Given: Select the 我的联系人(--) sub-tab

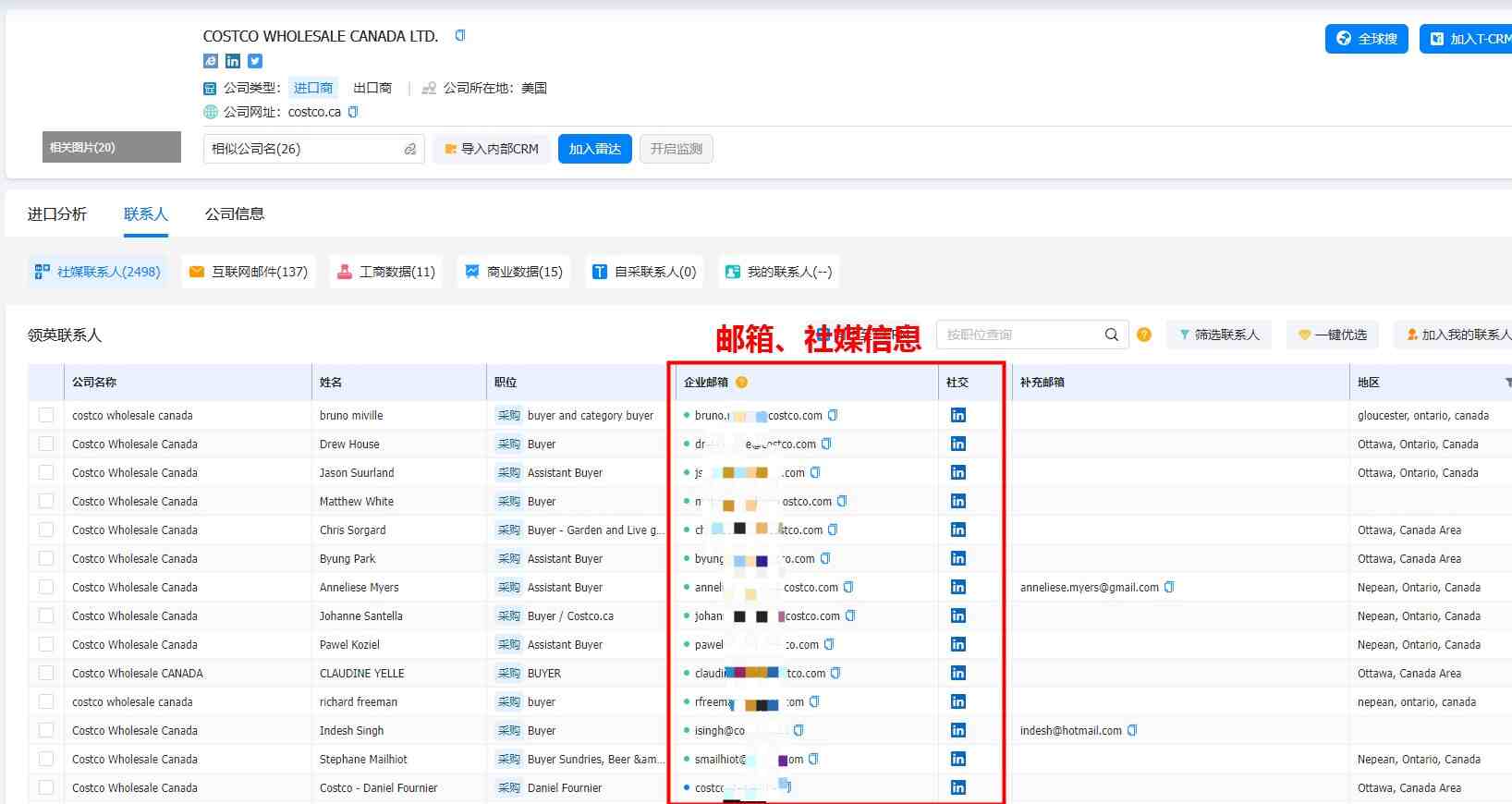Looking at the screenshot, I should 779,272.
